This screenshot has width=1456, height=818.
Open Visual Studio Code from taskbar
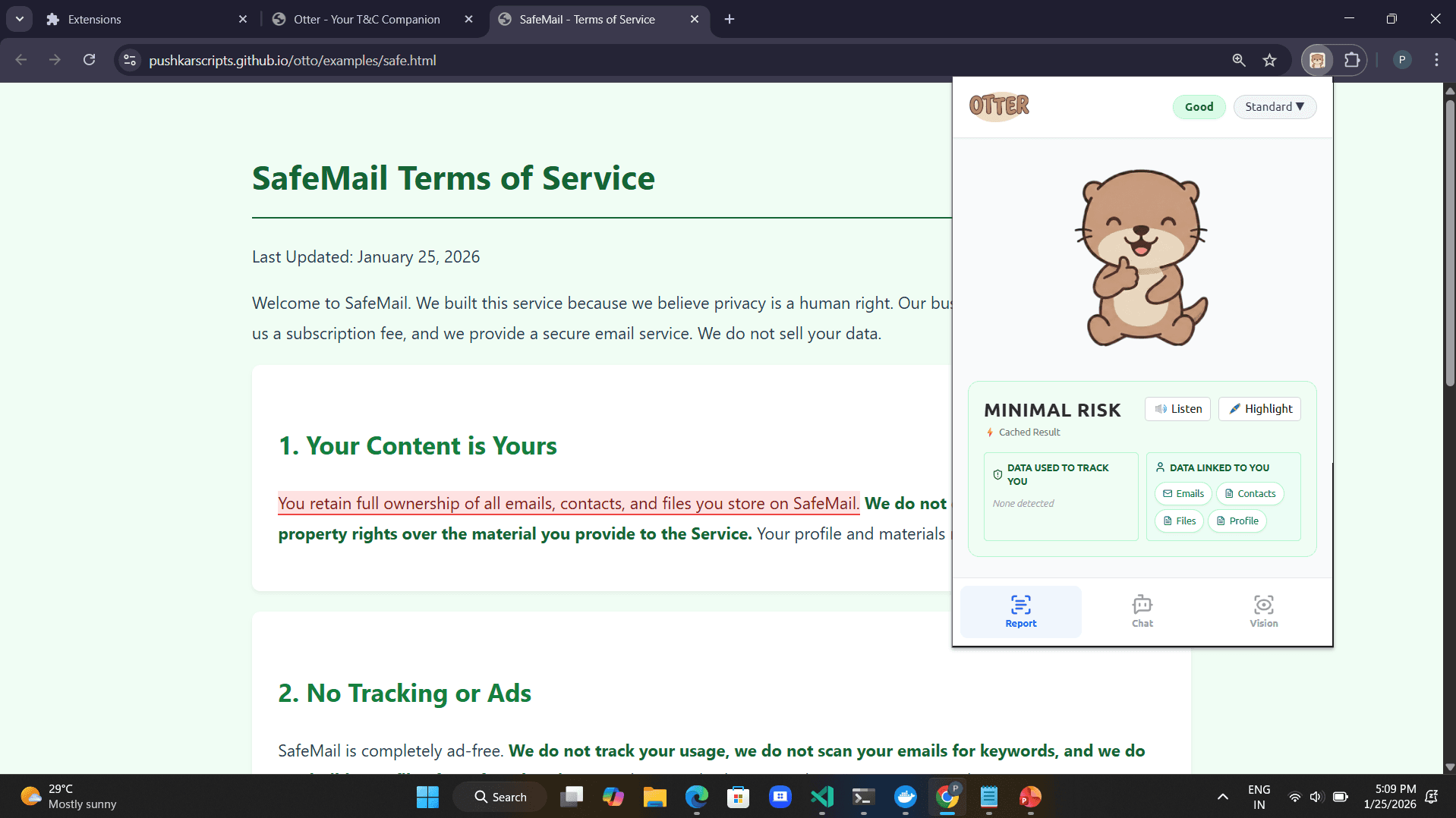click(822, 797)
